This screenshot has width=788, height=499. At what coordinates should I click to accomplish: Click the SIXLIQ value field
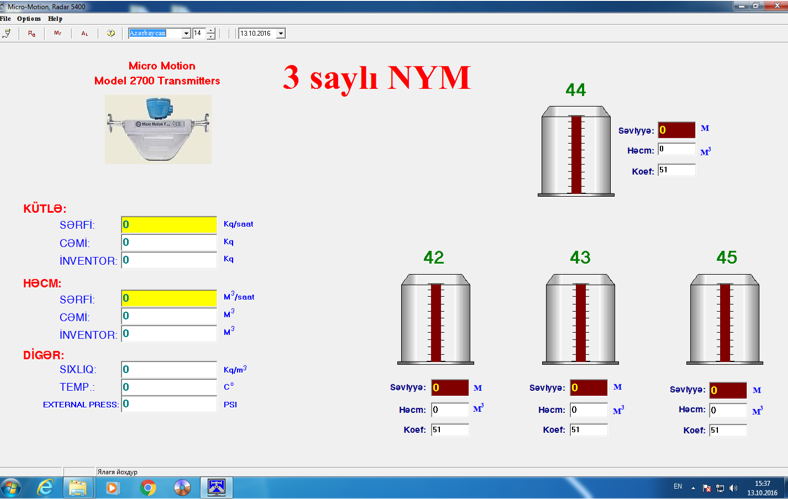(169, 369)
